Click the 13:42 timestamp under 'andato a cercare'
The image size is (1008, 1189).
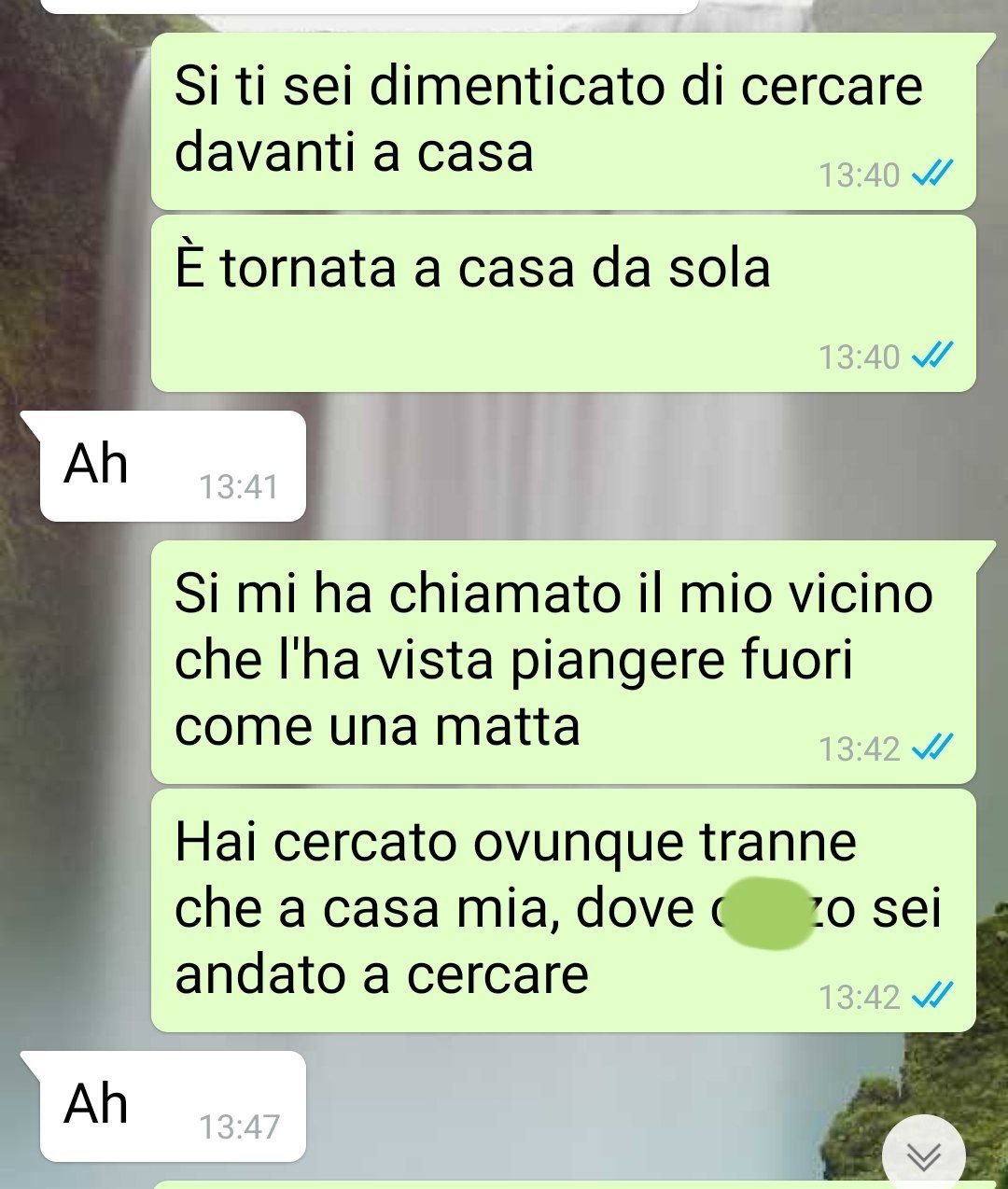[x=859, y=997]
